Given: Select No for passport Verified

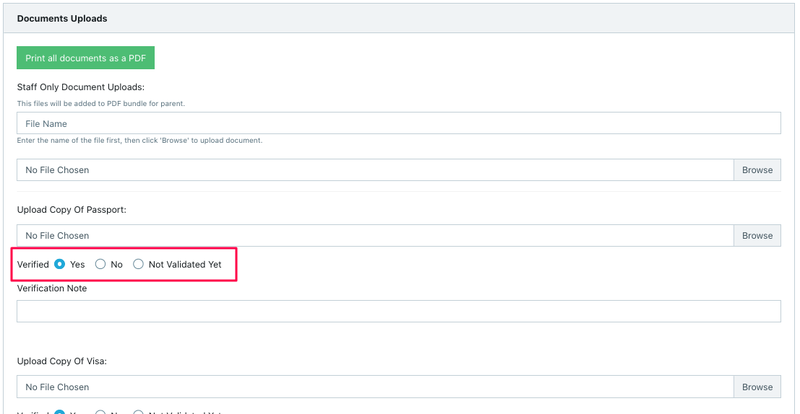Looking at the screenshot, I should (100, 265).
